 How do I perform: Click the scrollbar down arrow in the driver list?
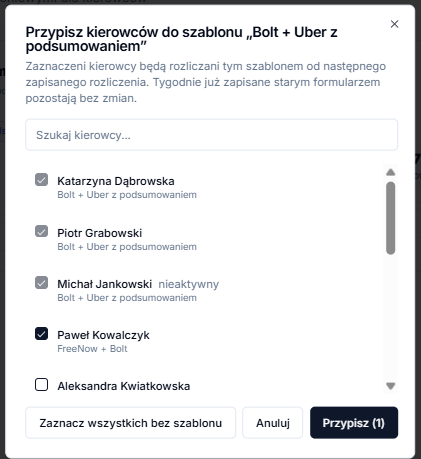click(391, 386)
